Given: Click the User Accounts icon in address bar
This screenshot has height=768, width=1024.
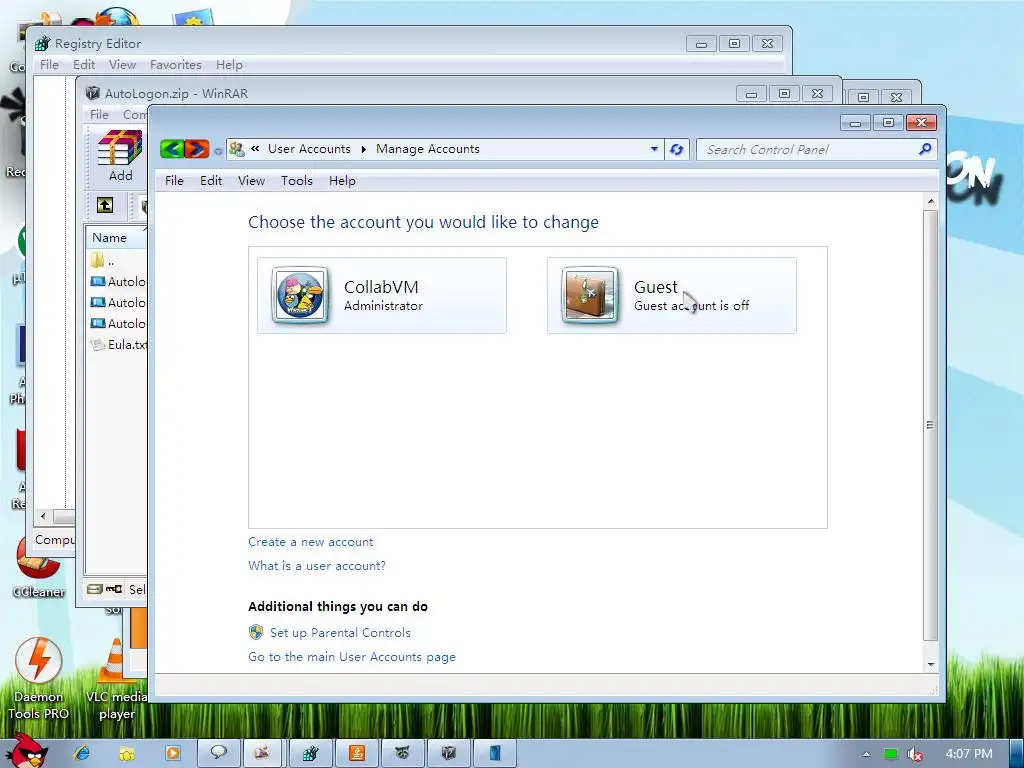Looking at the screenshot, I should coord(237,150).
